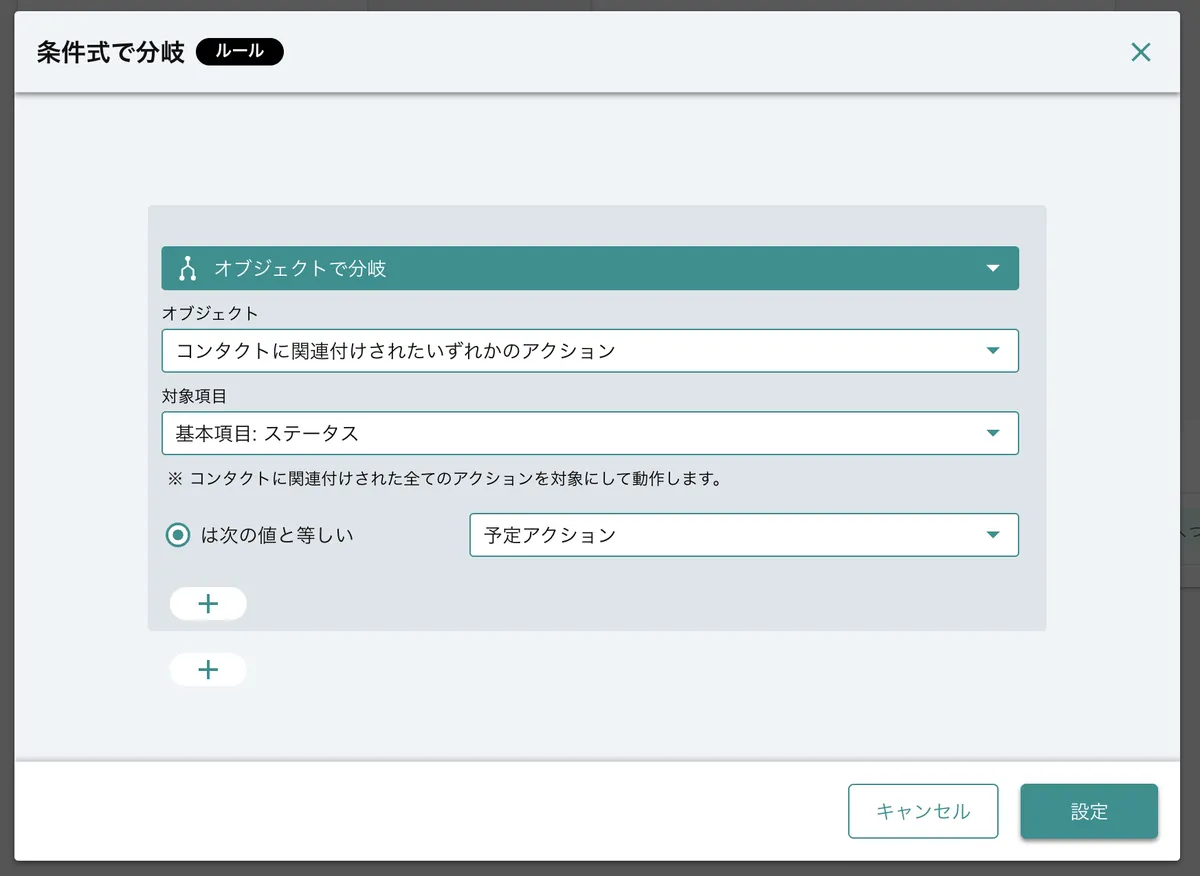Click the plus icon inside the gray condition panel

(x=208, y=604)
